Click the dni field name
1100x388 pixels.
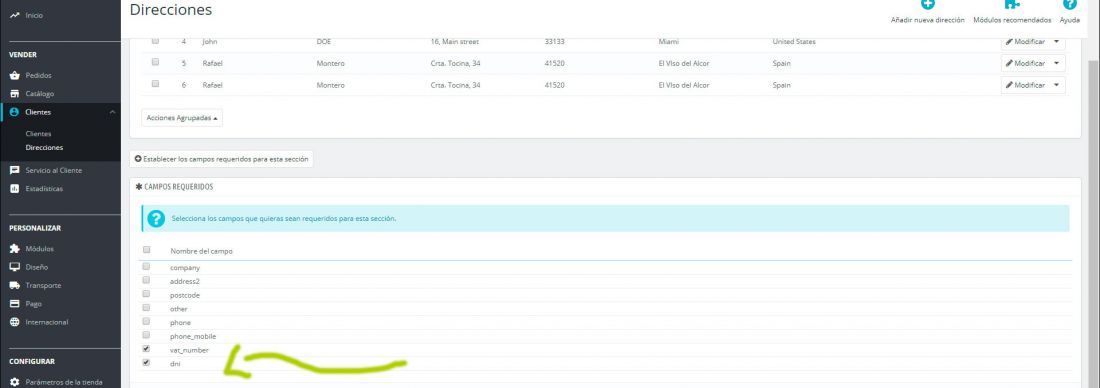point(175,364)
